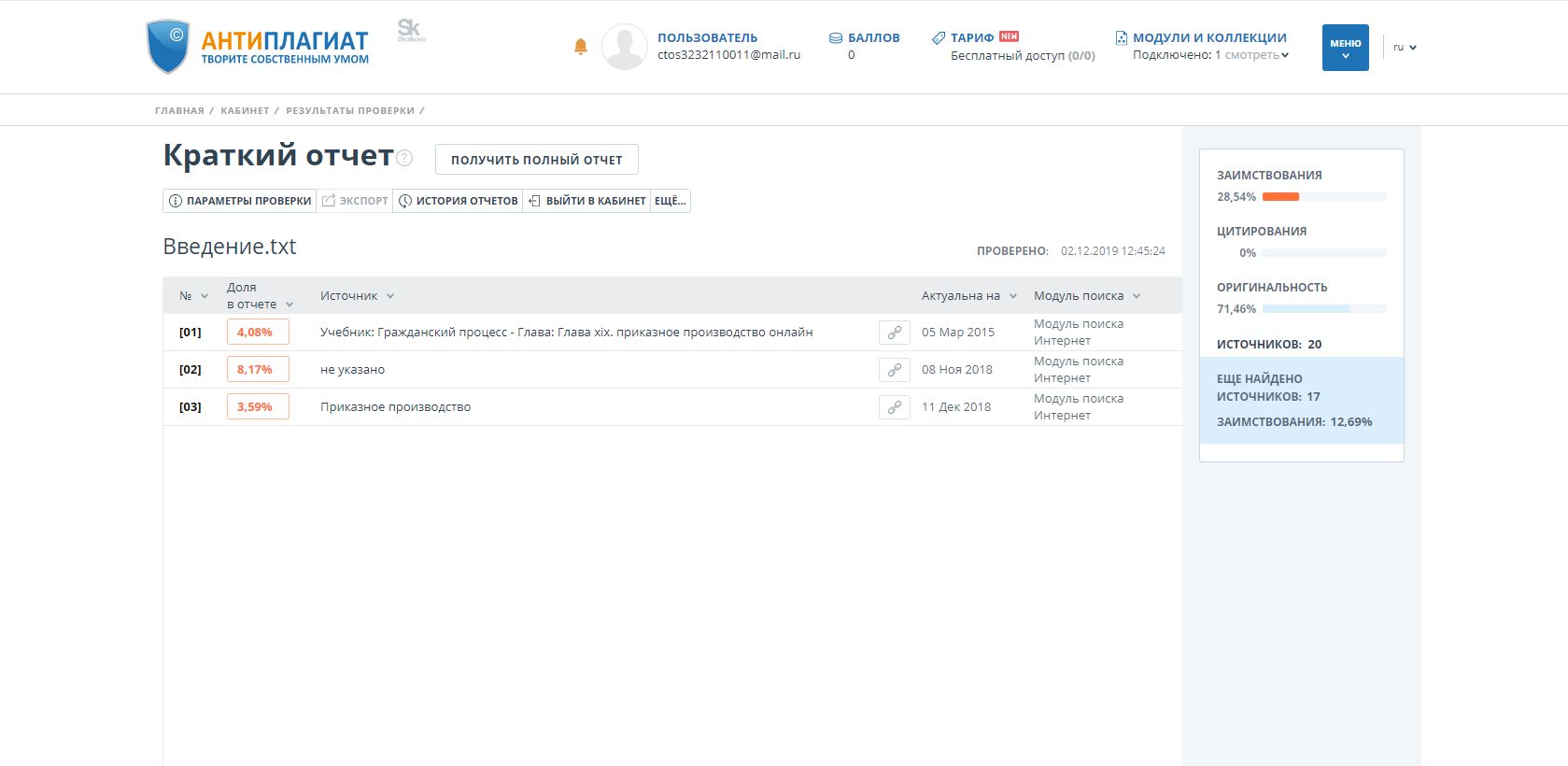Click the Antiplagiat shield logo
The height and width of the screenshot is (766, 1568).
pos(168,47)
